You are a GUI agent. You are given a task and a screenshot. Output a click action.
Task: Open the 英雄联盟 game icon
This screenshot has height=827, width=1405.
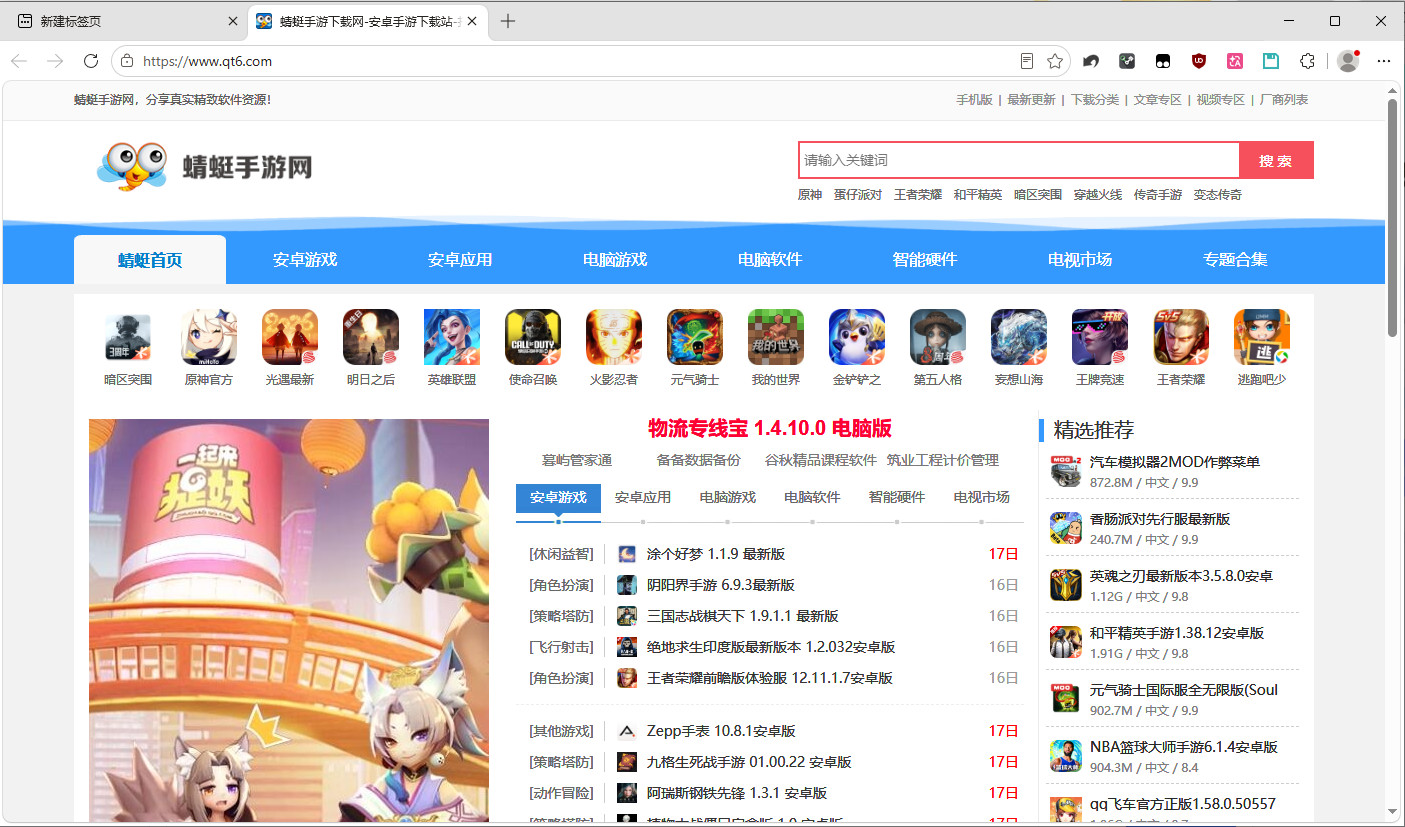[452, 337]
